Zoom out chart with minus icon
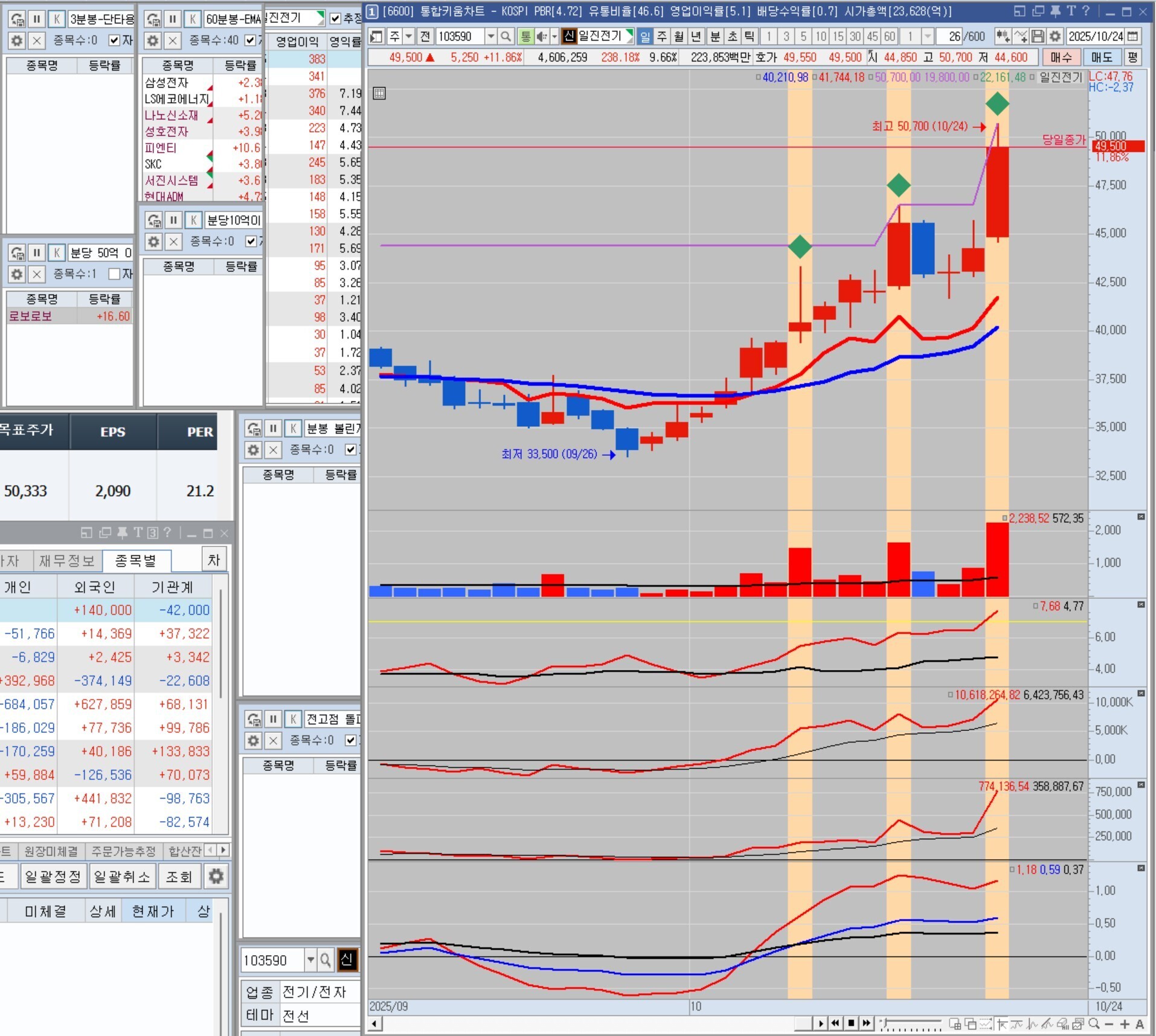The image size is (1156, 1036). [1109, 1024]
